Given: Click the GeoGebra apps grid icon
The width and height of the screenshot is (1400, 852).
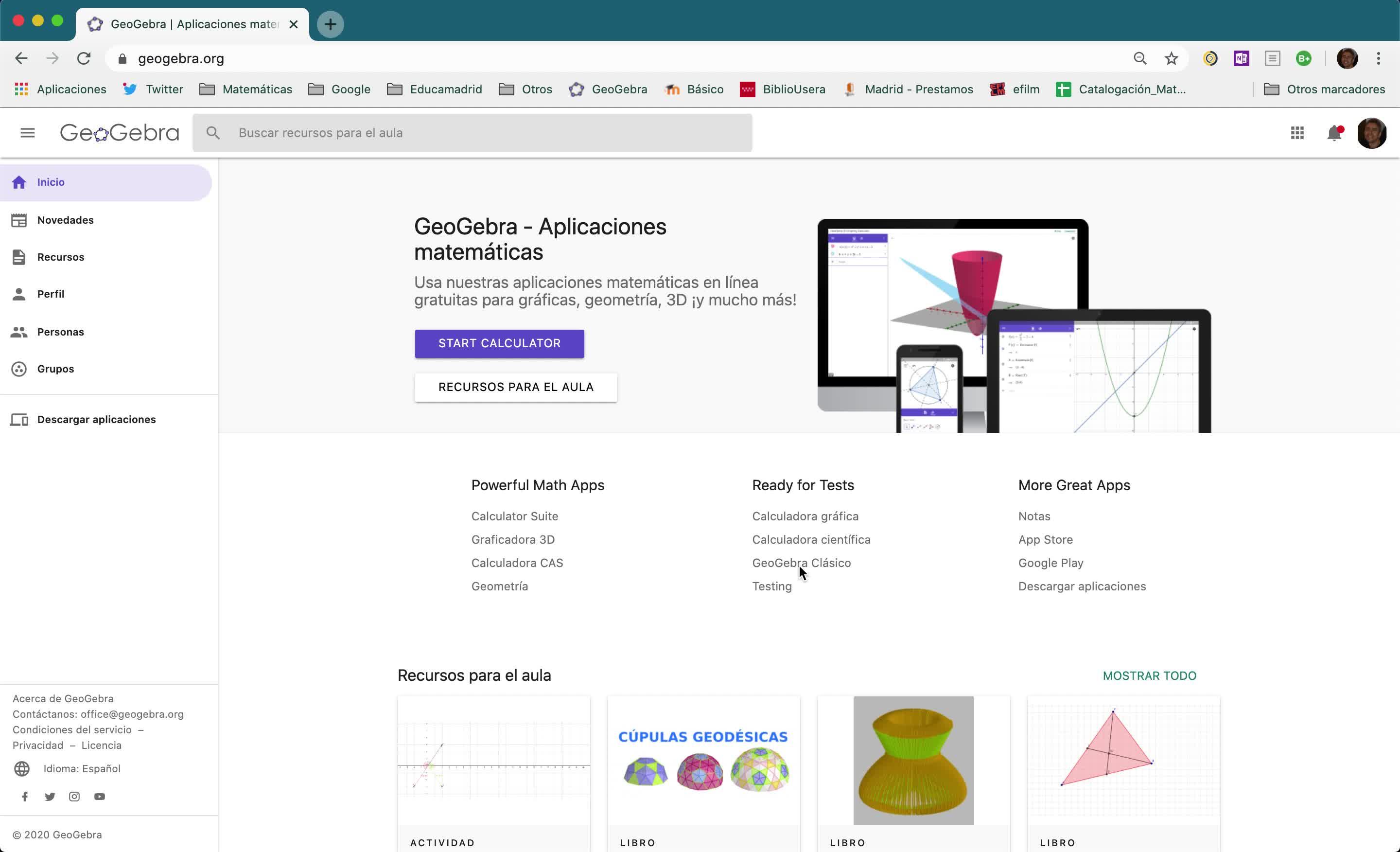Looking at the screenshot, I should [1297, 133].
